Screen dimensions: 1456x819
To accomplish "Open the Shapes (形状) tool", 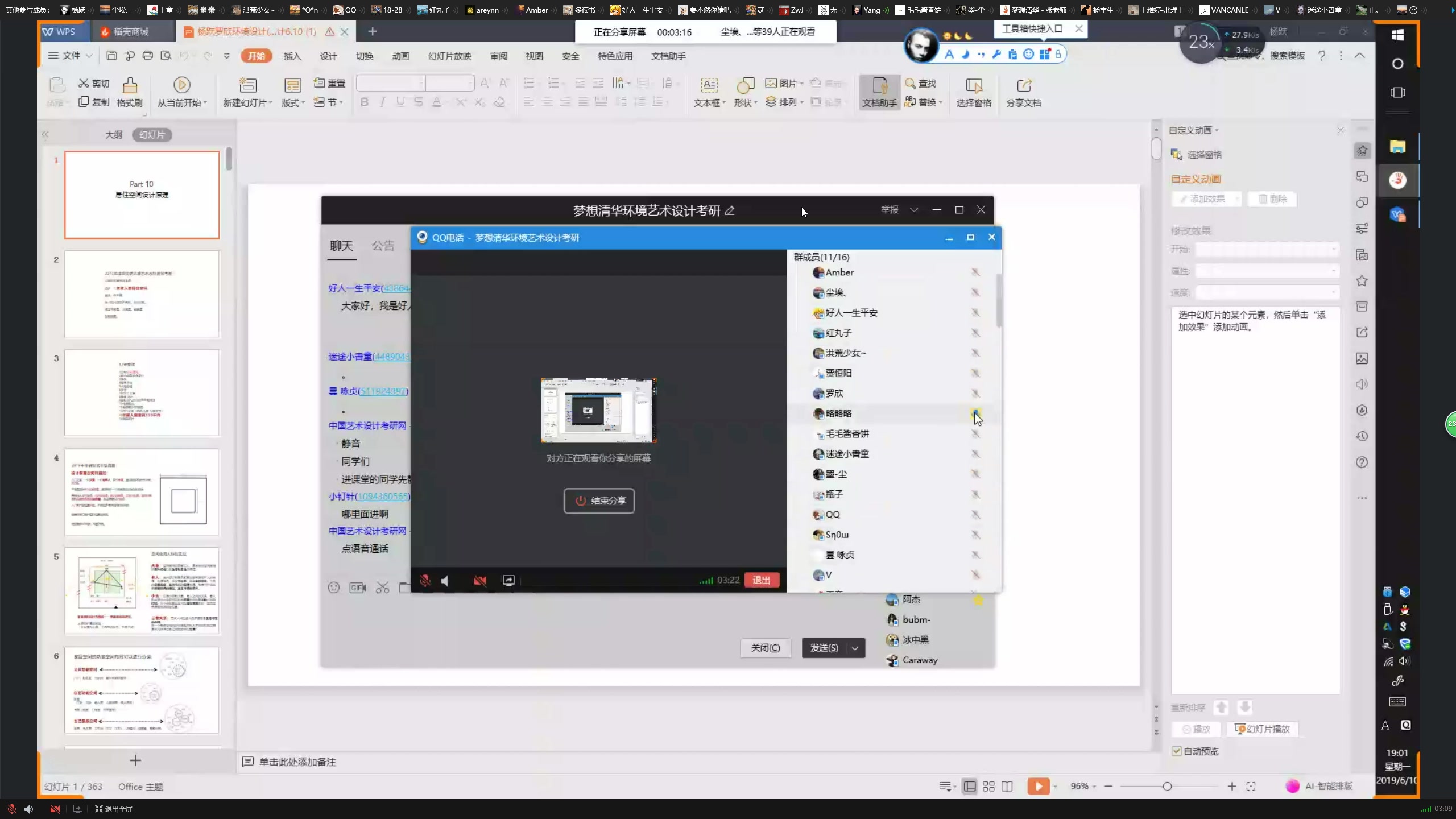I will coord(745,85).
